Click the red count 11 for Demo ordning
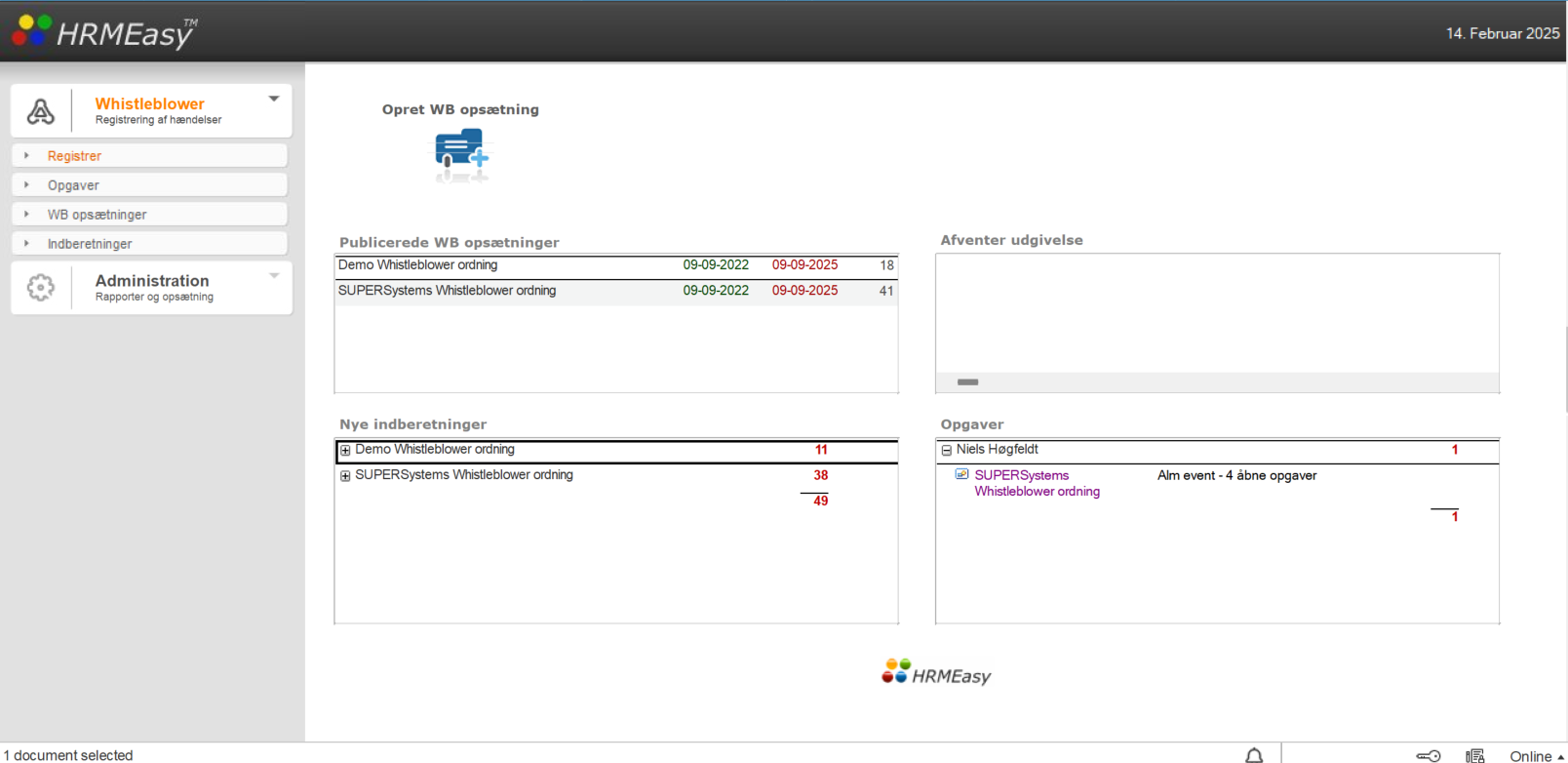The width and height of the screenshot is (1568, 763). point(821,450)
